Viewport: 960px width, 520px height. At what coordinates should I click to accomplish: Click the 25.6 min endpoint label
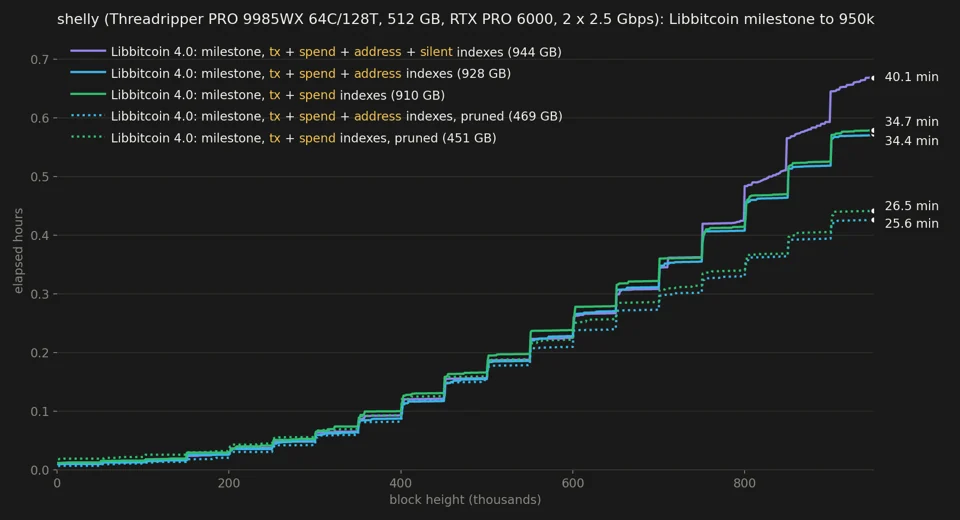[x=911, y=224]
